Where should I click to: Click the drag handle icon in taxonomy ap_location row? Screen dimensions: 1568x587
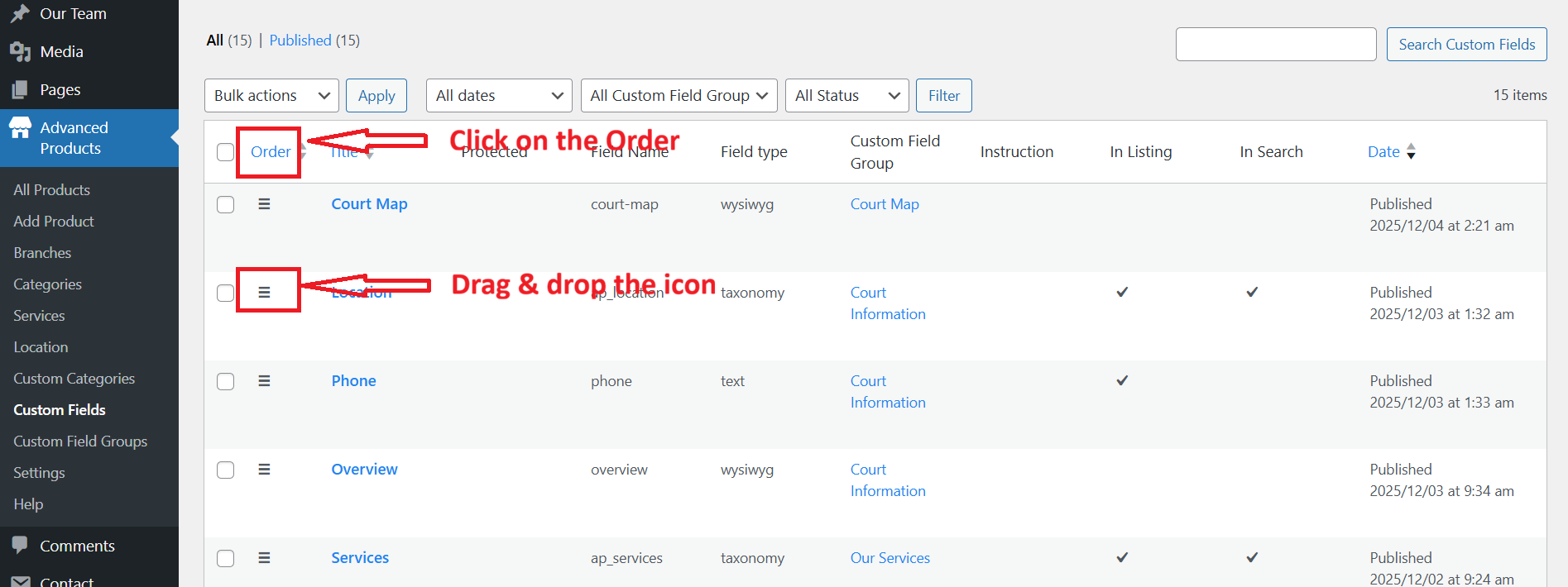point(264,292)
